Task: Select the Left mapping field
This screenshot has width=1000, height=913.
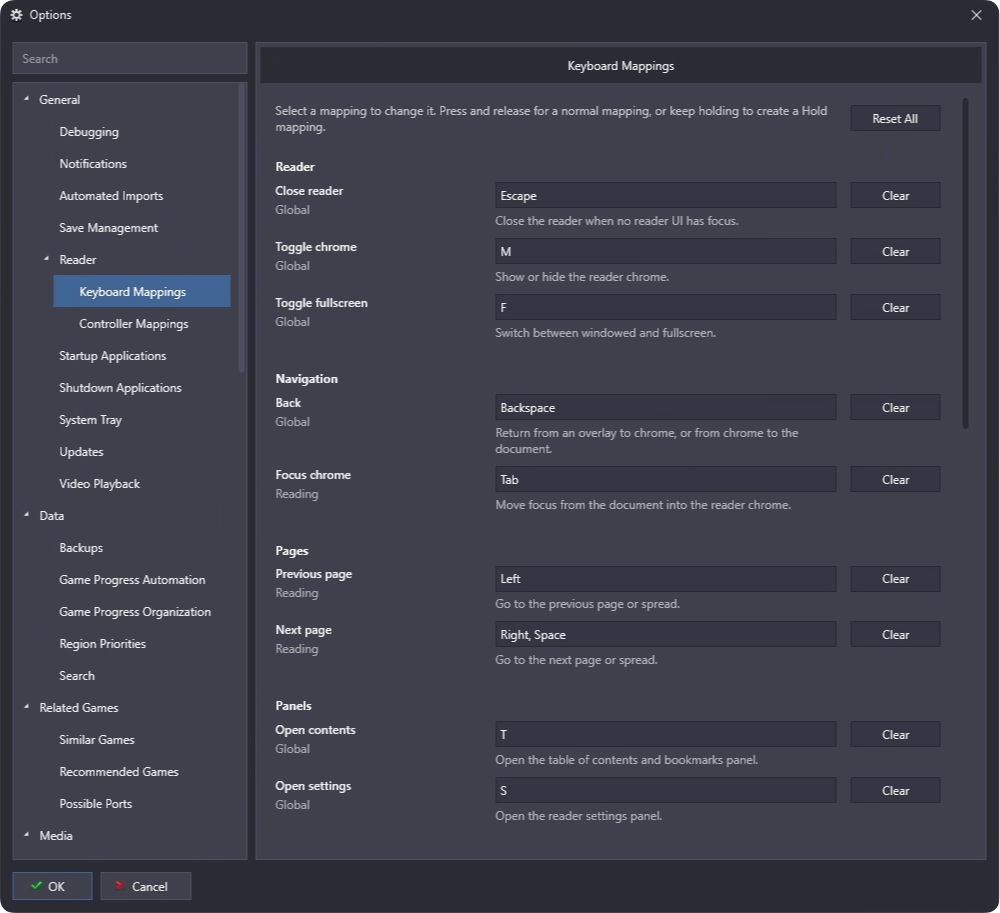Action: click(665, 579)
